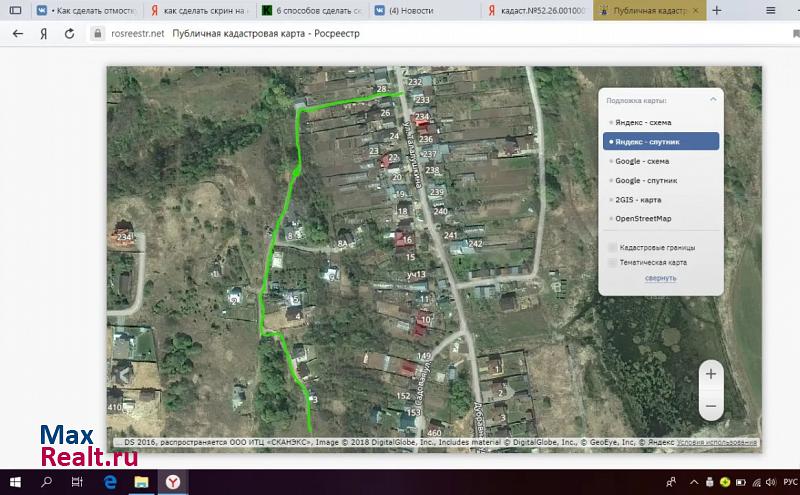This screenshot has width=800, height=495.
Task: Switch to the (4) Новости tab
Action: click(x=423, y=10)
